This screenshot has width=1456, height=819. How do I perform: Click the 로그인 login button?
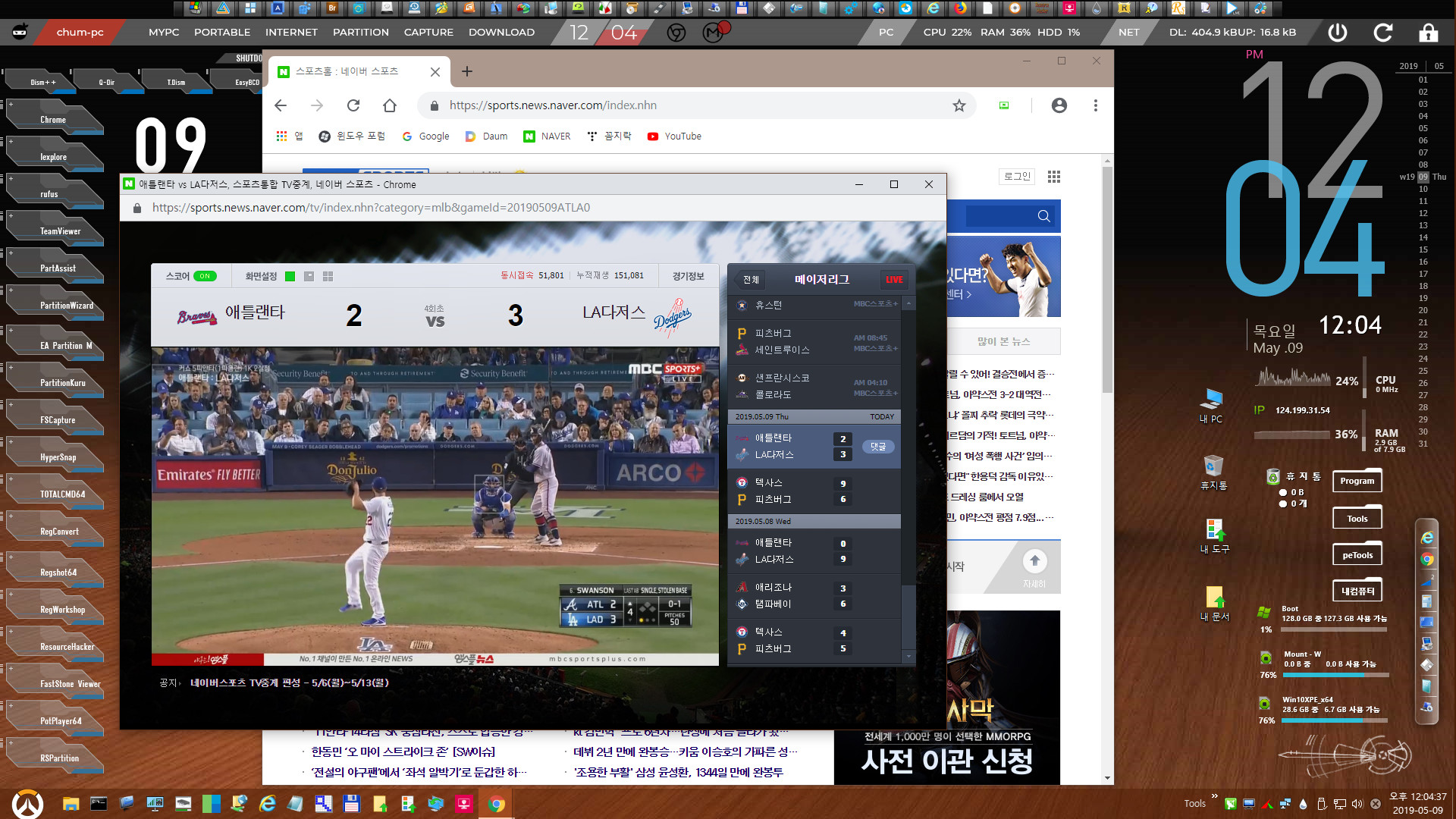(x=1017, y=177)
